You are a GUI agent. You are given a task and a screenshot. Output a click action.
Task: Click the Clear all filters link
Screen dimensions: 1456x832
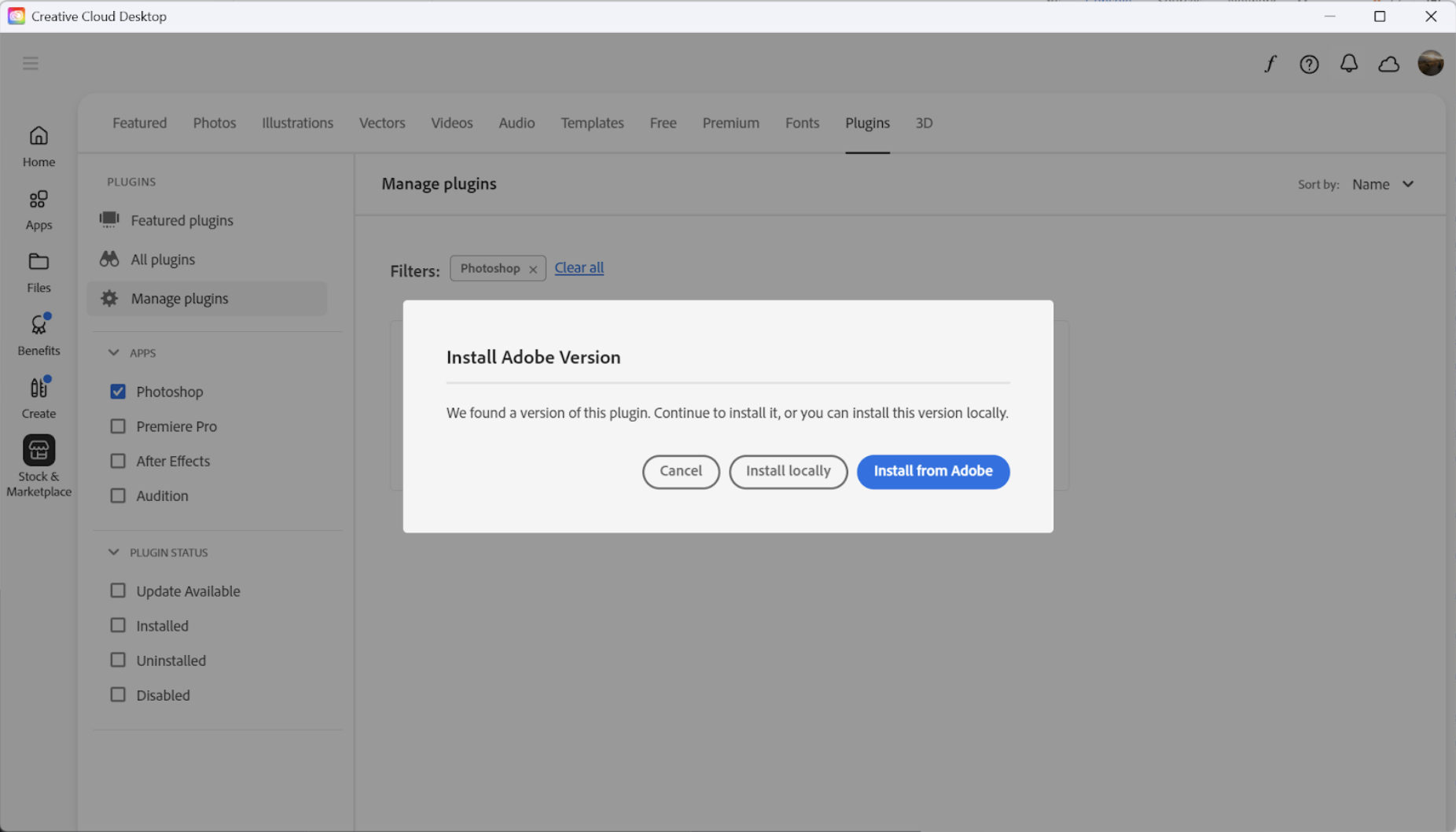[579, 267]
